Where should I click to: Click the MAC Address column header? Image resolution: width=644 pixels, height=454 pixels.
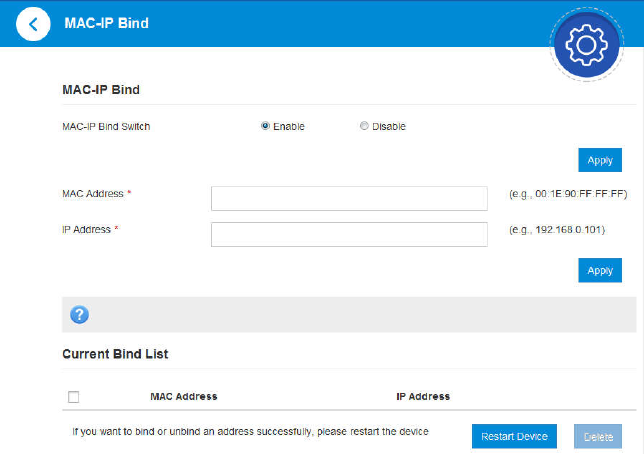tap(183, 397)
